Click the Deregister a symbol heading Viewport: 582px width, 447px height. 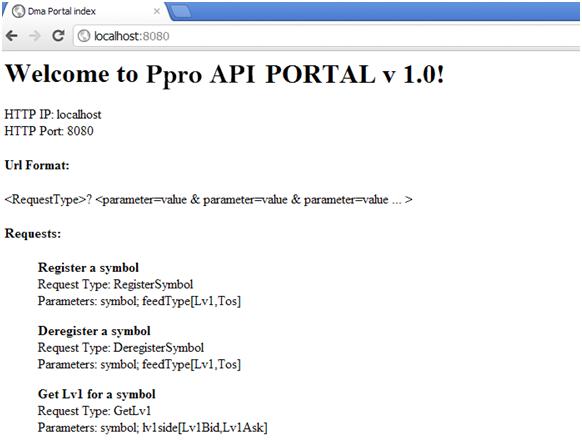point(94,331)
